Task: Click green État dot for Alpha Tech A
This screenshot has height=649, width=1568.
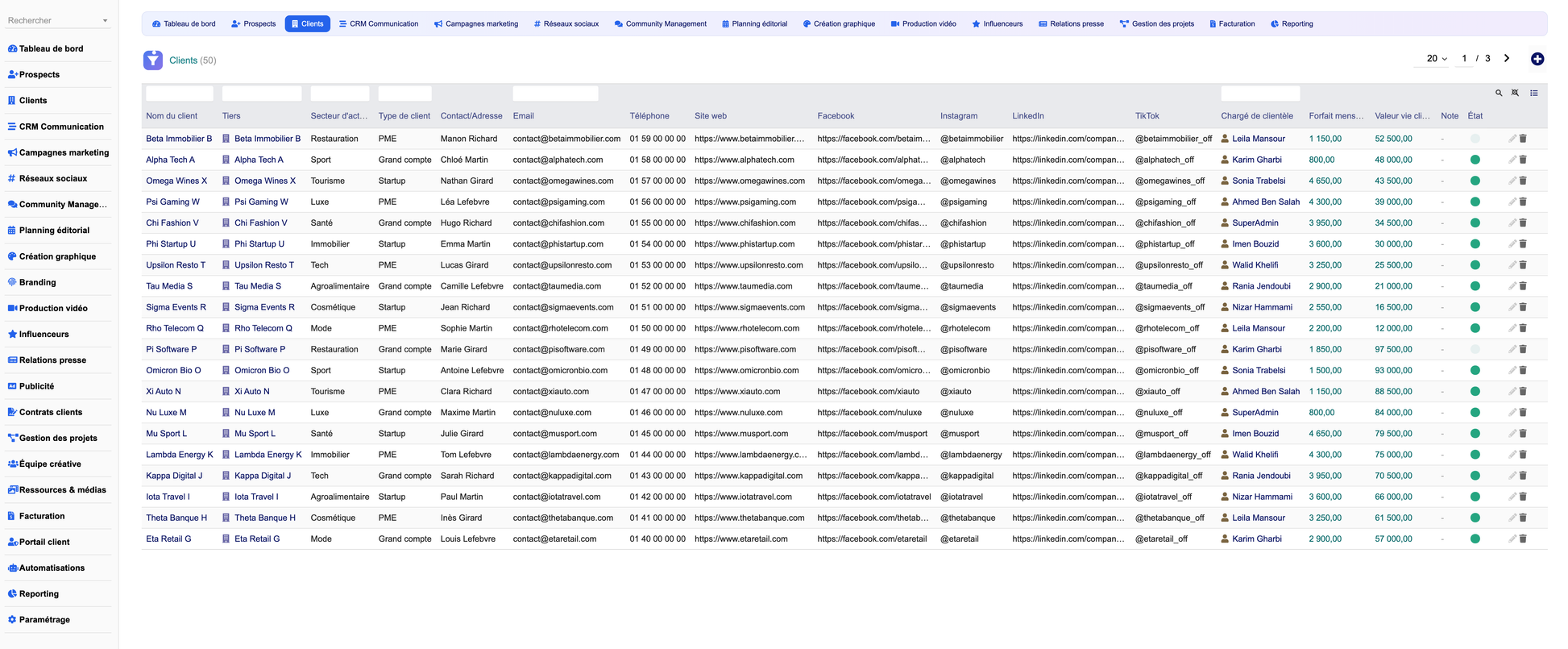Action: [x=1475, y=160]
